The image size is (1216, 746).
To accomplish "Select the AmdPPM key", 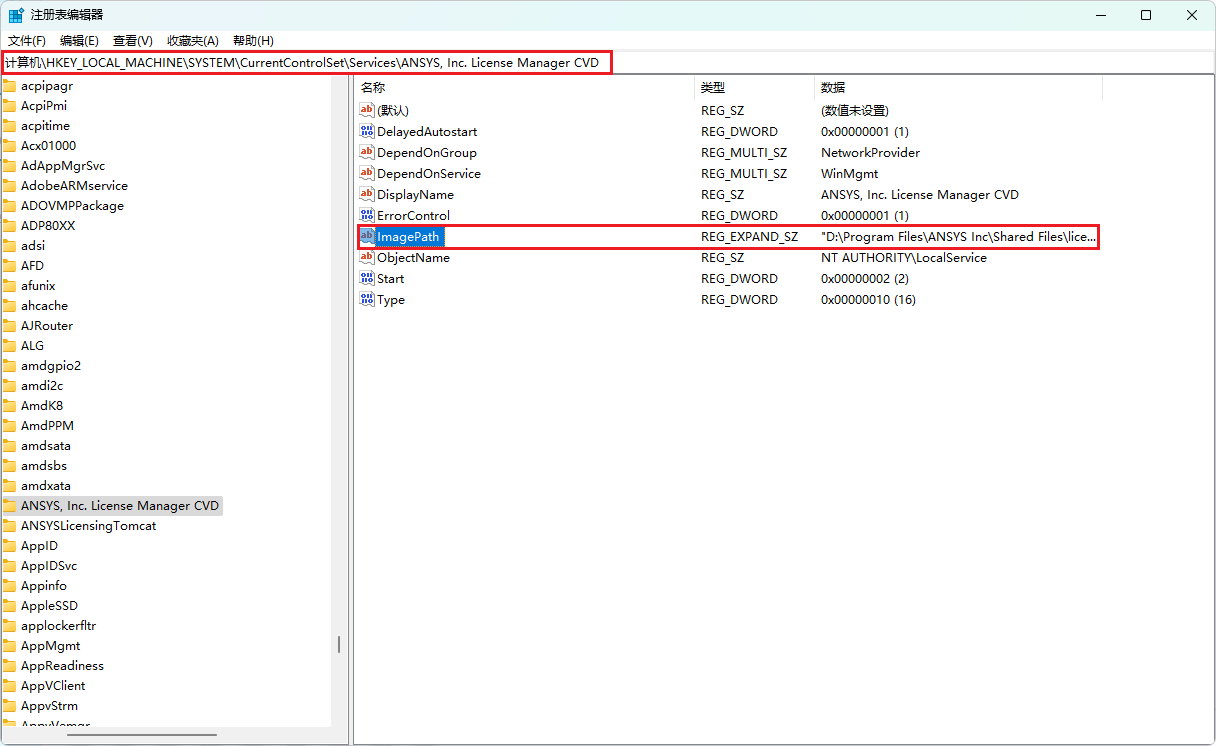I will [x=47, y=426].
